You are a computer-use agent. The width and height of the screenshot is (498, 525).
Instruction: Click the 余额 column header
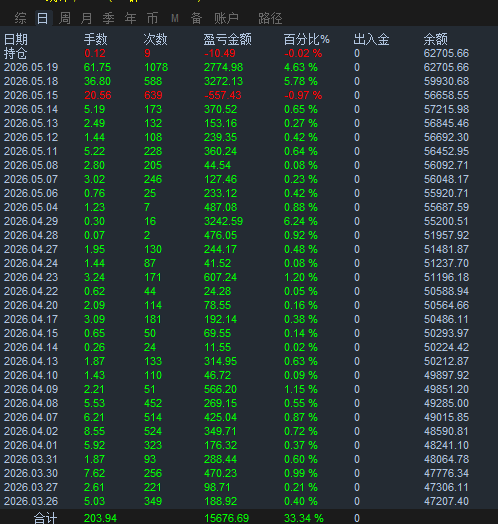[x=436, y=40]
